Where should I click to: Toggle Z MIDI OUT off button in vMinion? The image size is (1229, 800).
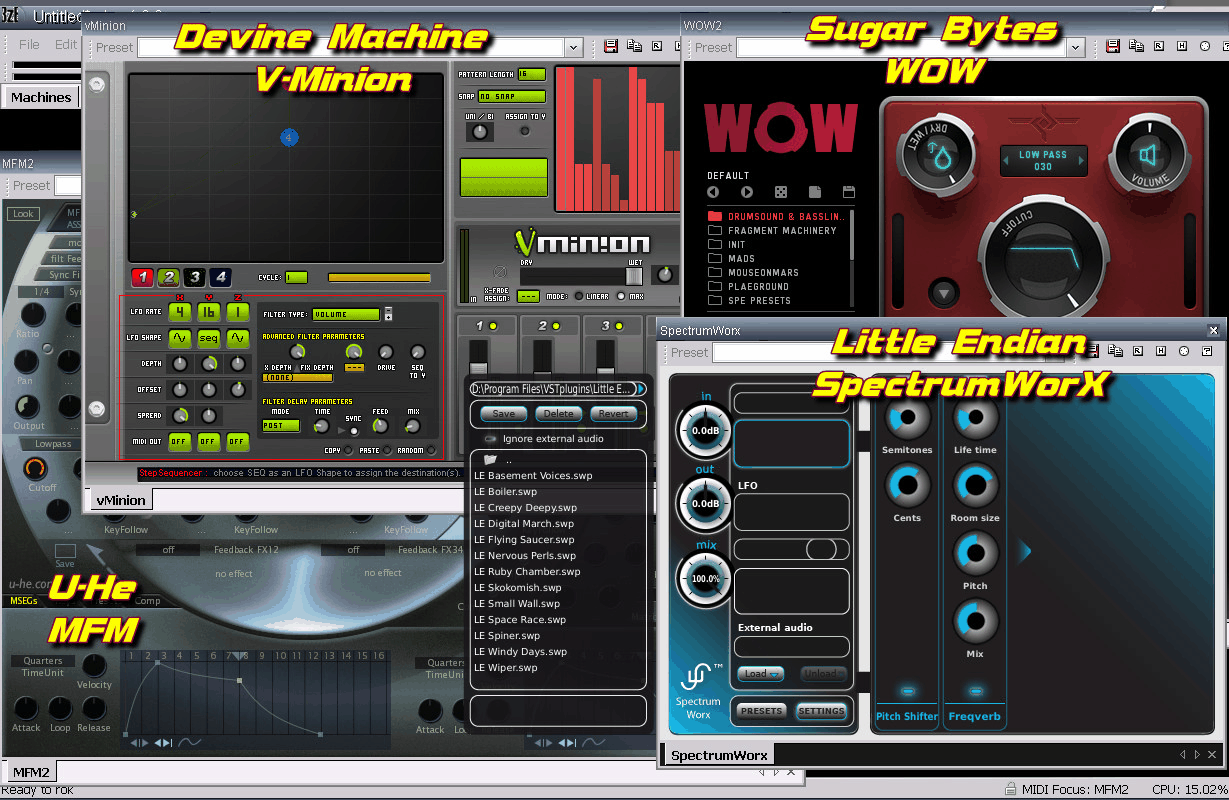237,441
